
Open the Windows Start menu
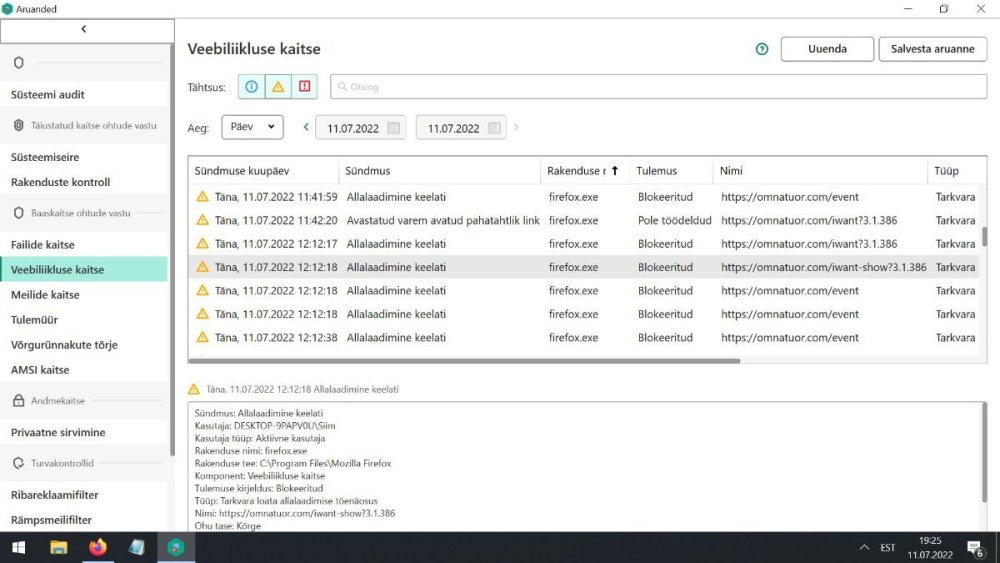click(x=18, y=548)
